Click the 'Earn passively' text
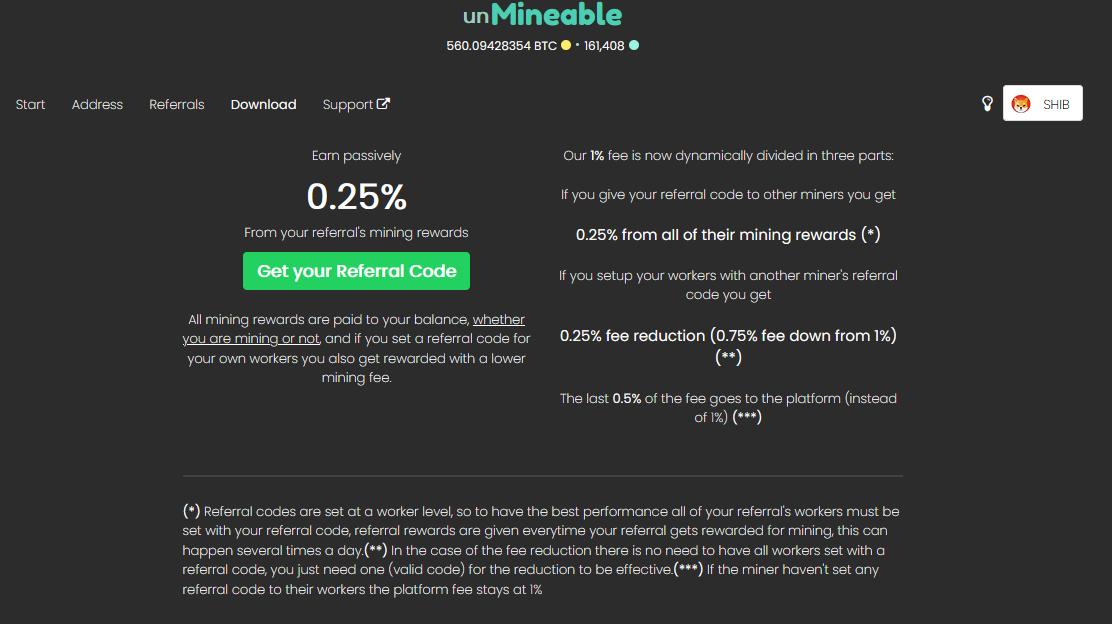This screenshot has width=1112, height=624. [356, 156]
